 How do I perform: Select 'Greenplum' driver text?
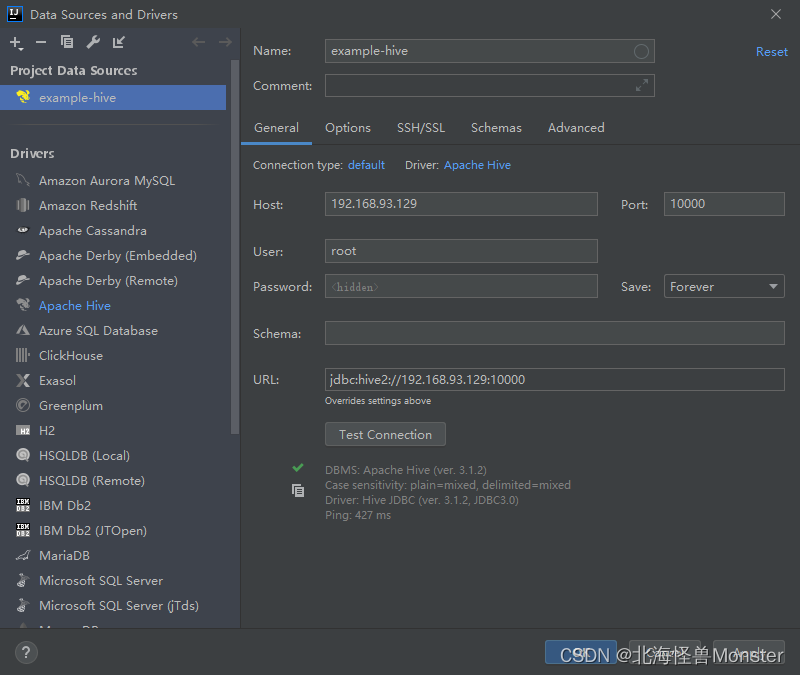click(x=71, y=406)
